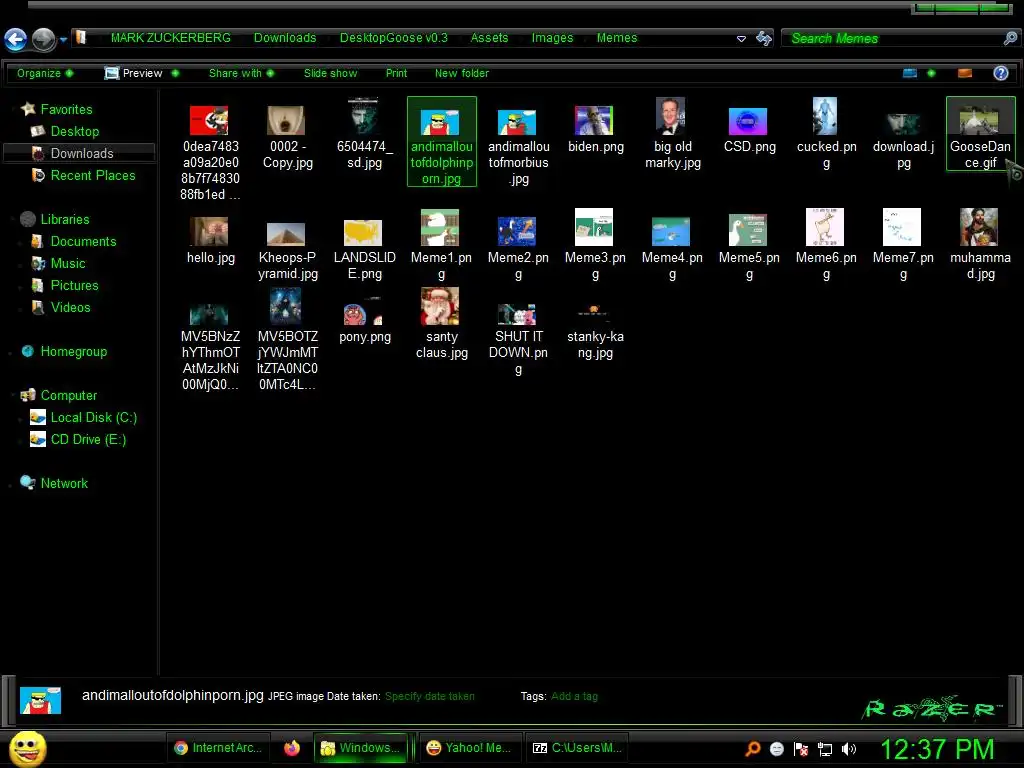Change the view with the views icon
This screenshot has height=768, width=1024.
click(x=910, y=73)
